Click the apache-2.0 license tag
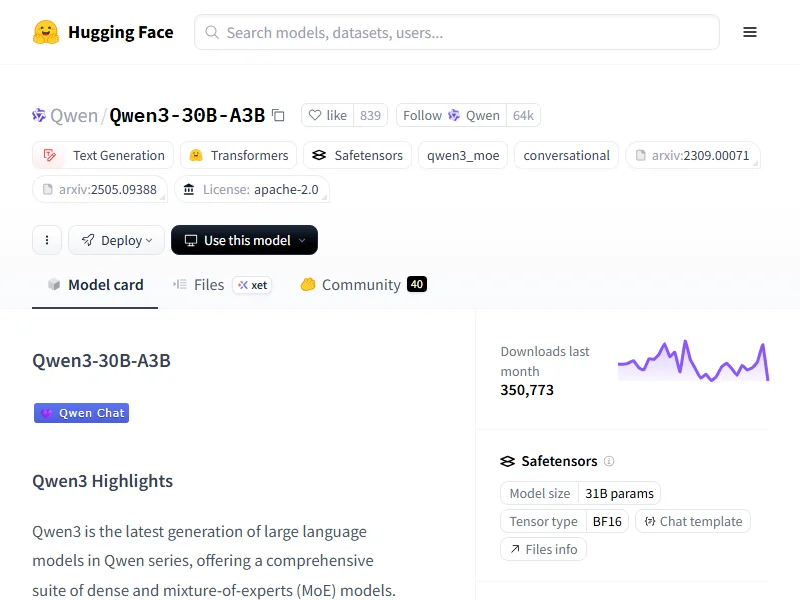This screenshot has width=800, height=600. click(251, 189)
